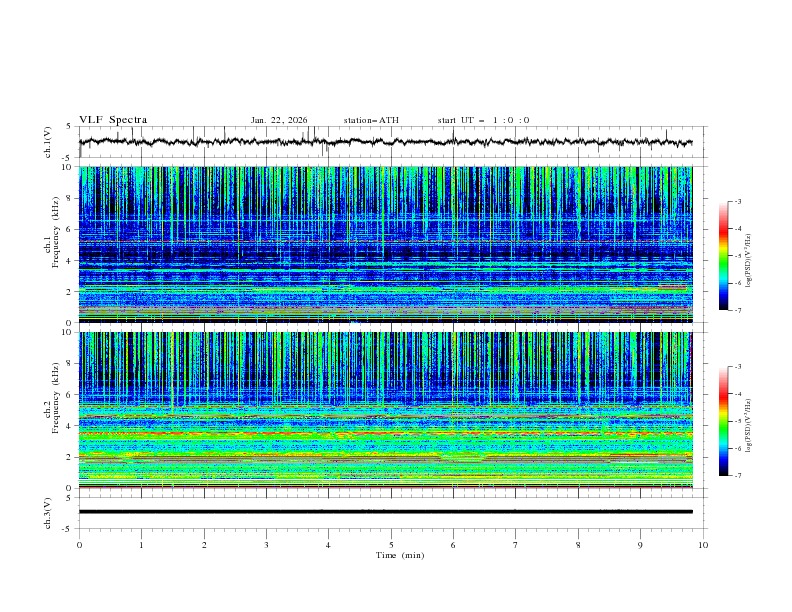Image resolution: width=792 pixels, height=612 pixels.
Task: Click the time-axis tick label "5"
Action: pyautogui.click(x=391, y=545)
